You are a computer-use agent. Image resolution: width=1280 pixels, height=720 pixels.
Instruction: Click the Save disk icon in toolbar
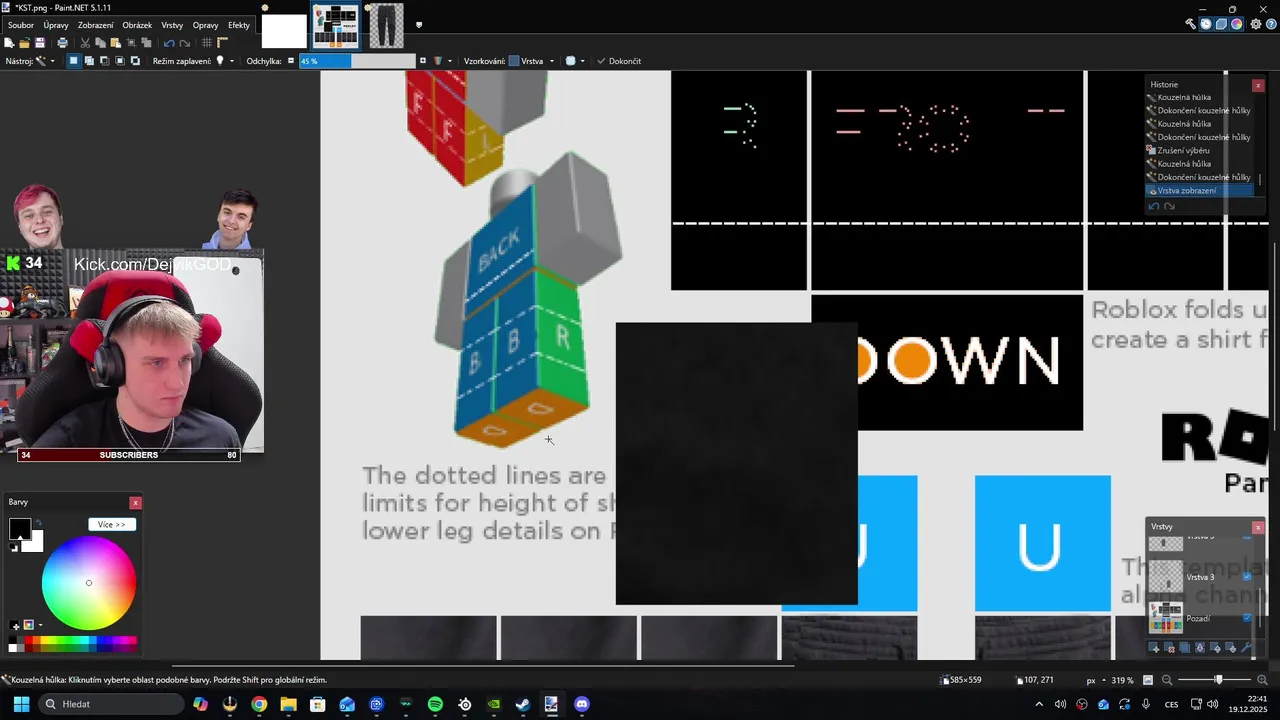(40, 43)
